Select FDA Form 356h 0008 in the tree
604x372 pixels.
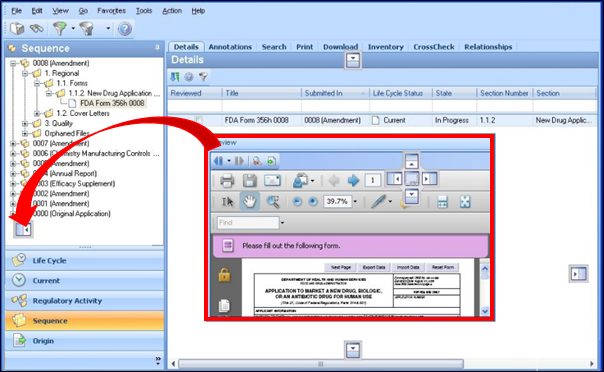point(112,103)
